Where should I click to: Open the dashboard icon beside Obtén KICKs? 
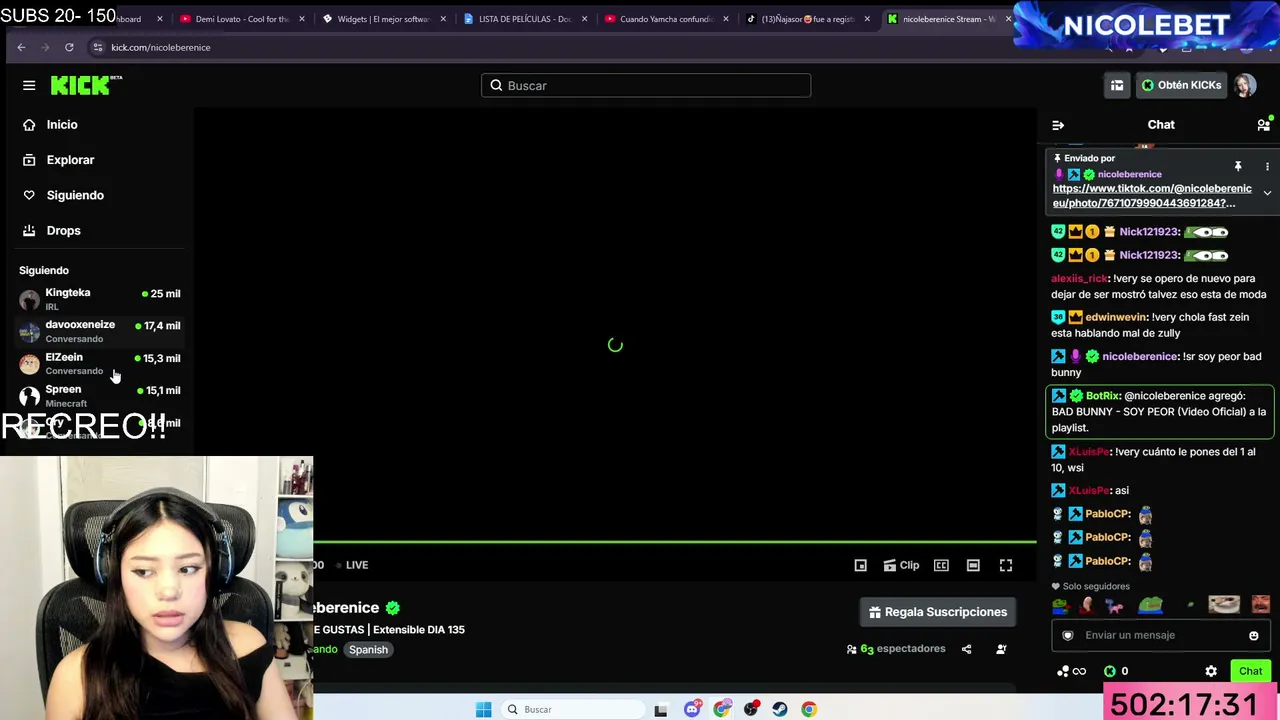(1117, 85)
